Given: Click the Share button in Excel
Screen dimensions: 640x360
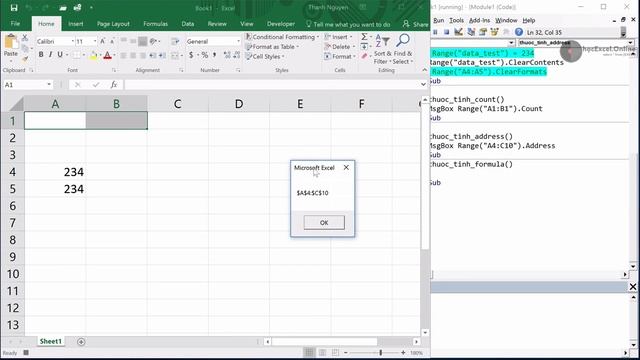Looking at the screenshot, I should pos(416,24).
